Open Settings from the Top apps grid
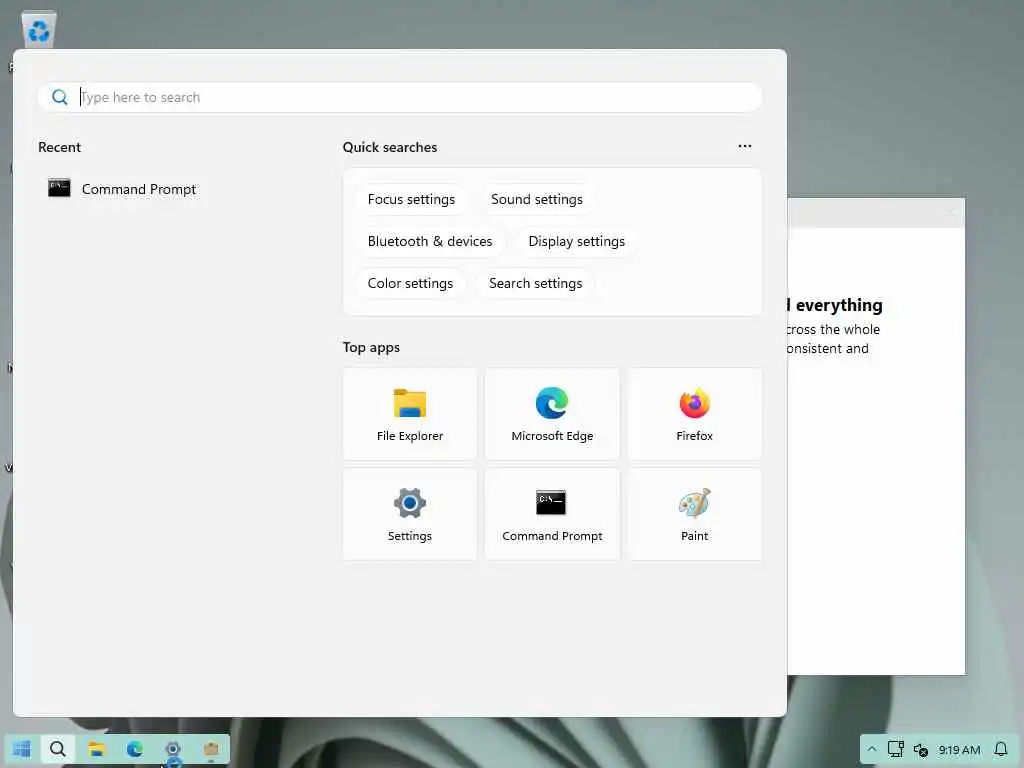Screen dimensions: 1024x768 [x=409, y=514]
